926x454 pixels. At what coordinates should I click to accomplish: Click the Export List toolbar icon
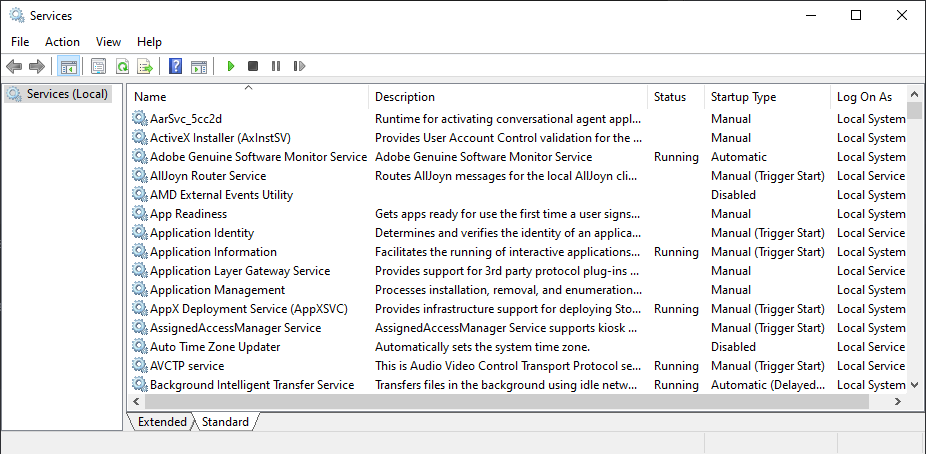[x=145, y=66]
